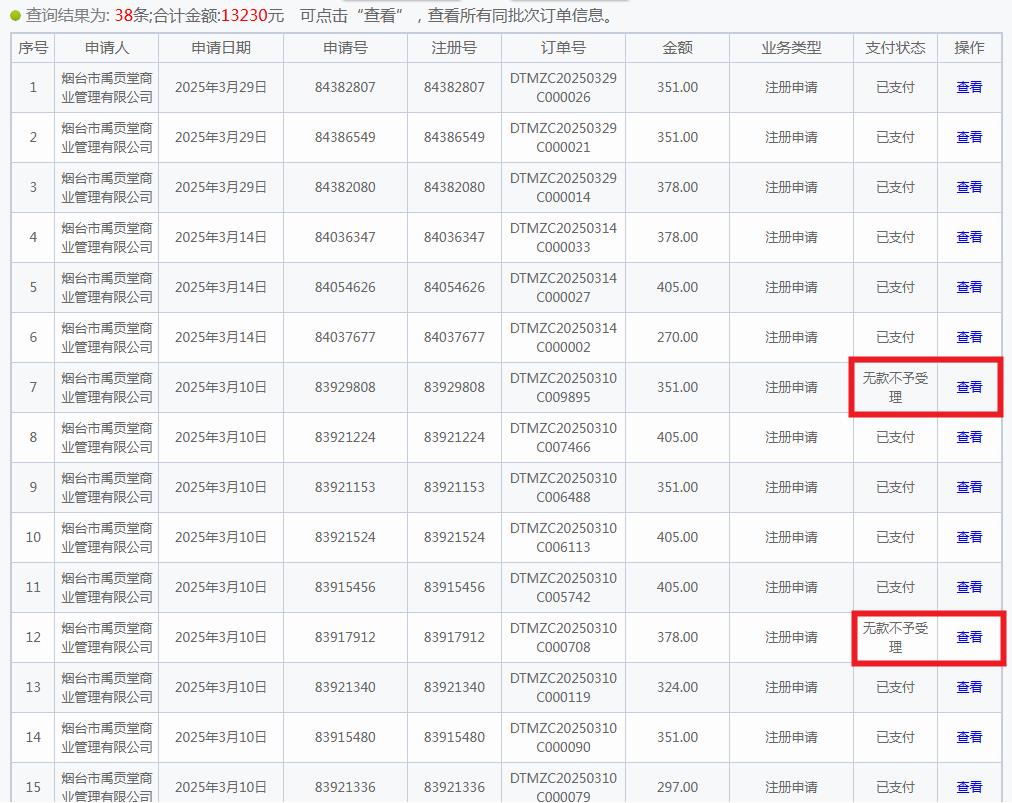Screen dimensions: 1012x803
Task: Select order number DTMZC20250314C000027
Action: (563, 287)
